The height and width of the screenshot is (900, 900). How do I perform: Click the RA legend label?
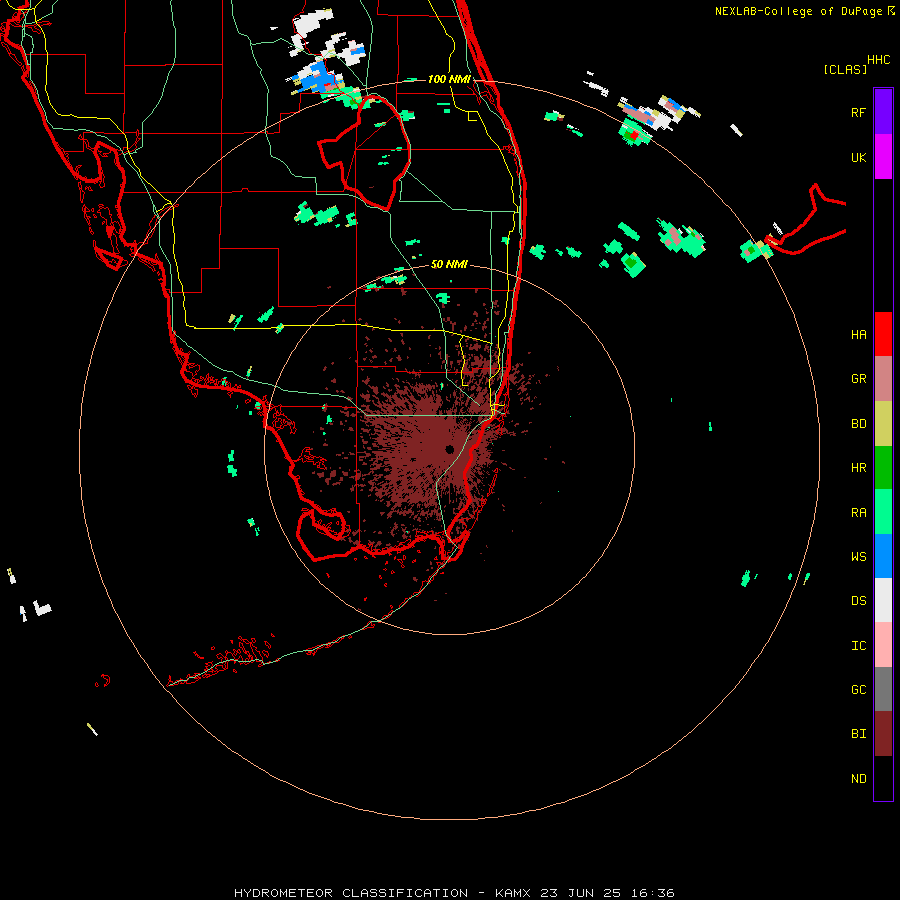click(x=858, y=513)
